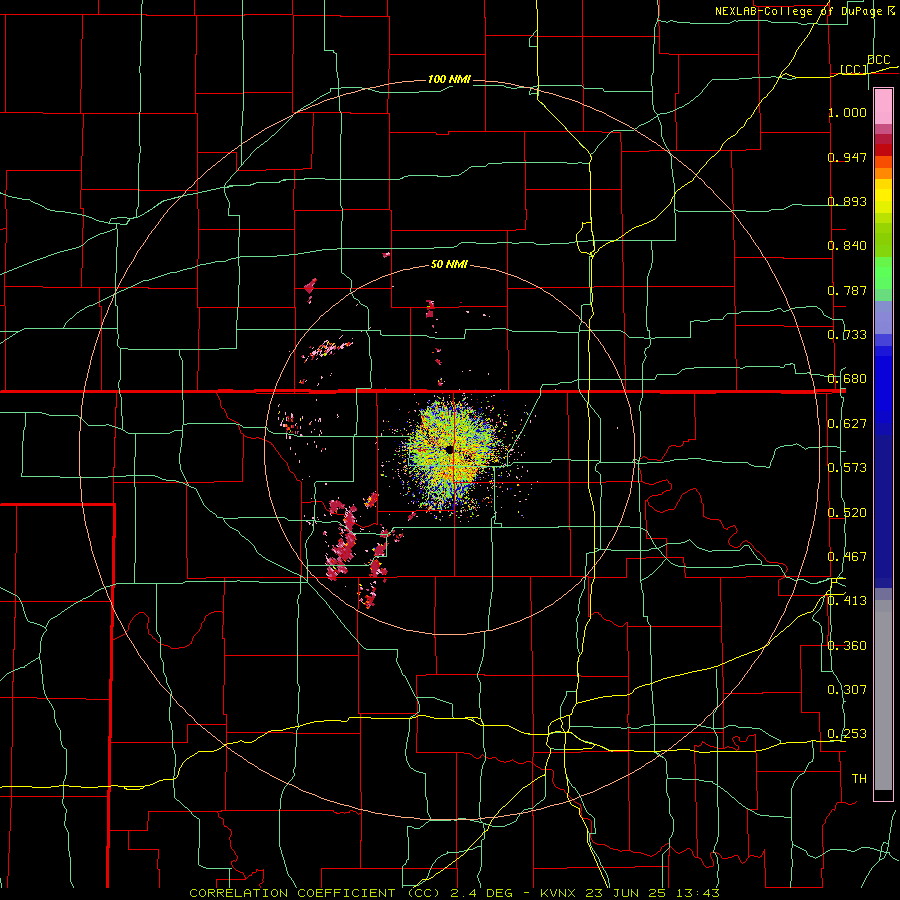900x900 pixels.
Task: Click the 0.467 value on the color scale
Action: [x=847, y=557]
